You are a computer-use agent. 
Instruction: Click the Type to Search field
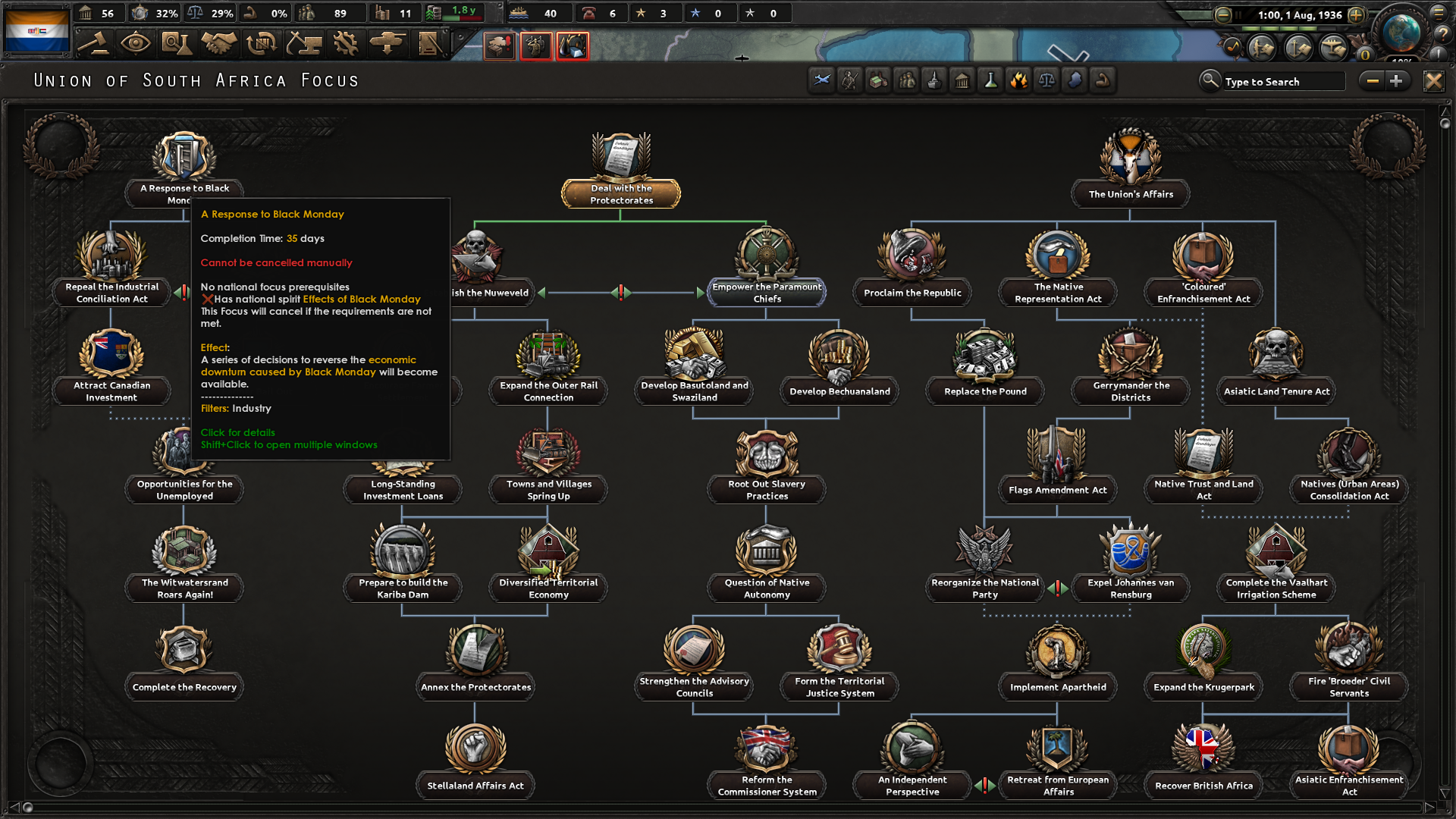1283,81
